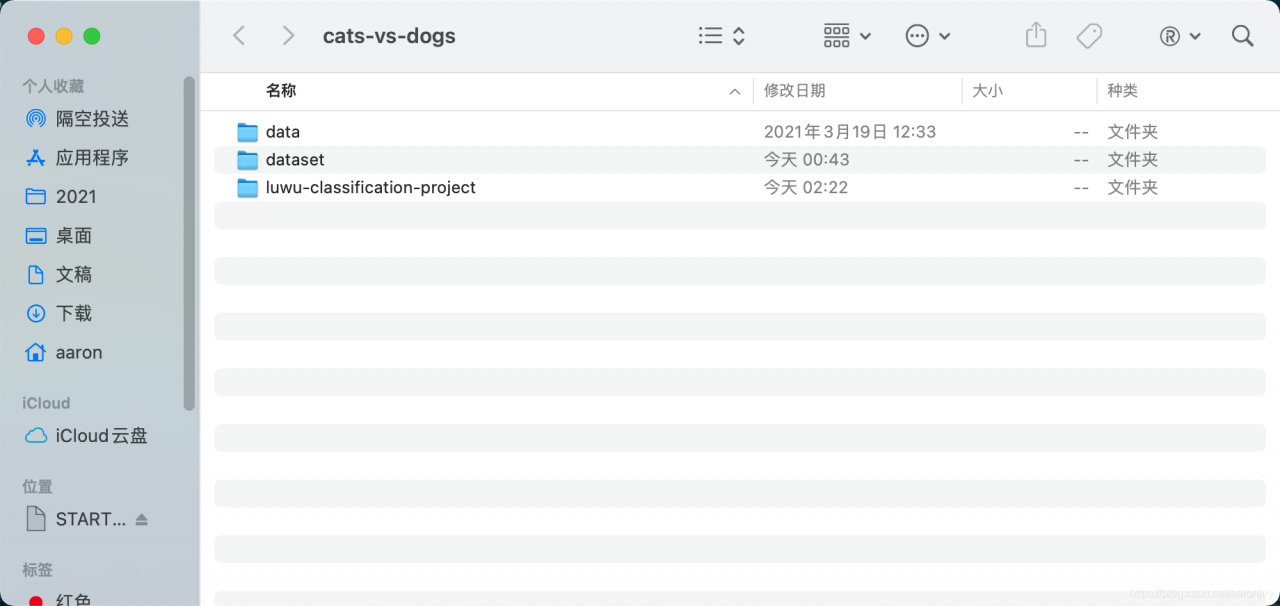Click the back navigation arrow
The height and width of the screenshot is (606, 1280).
(239, 36)
